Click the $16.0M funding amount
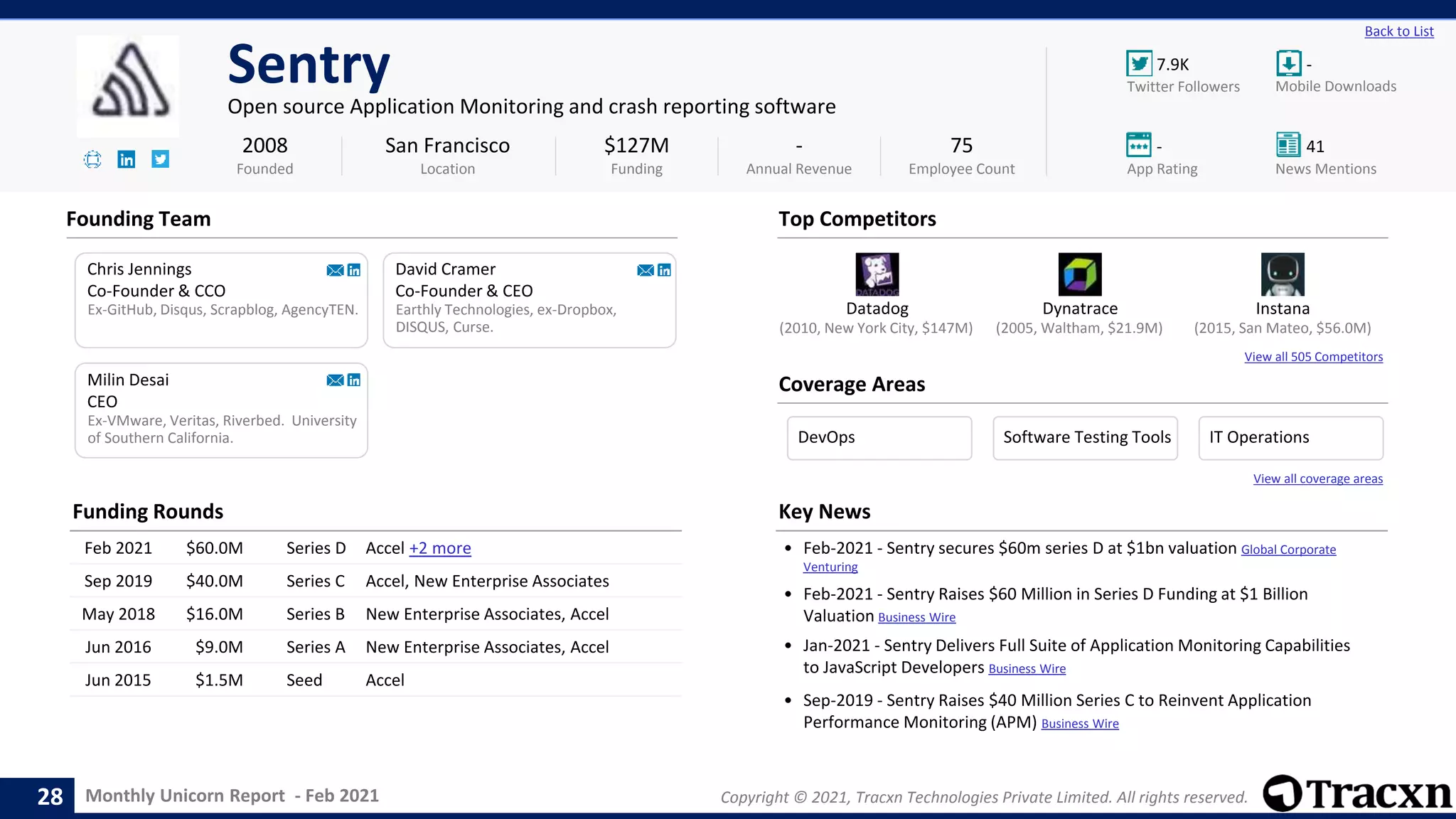Screen dimensions: 1456x819 [215, 614]
